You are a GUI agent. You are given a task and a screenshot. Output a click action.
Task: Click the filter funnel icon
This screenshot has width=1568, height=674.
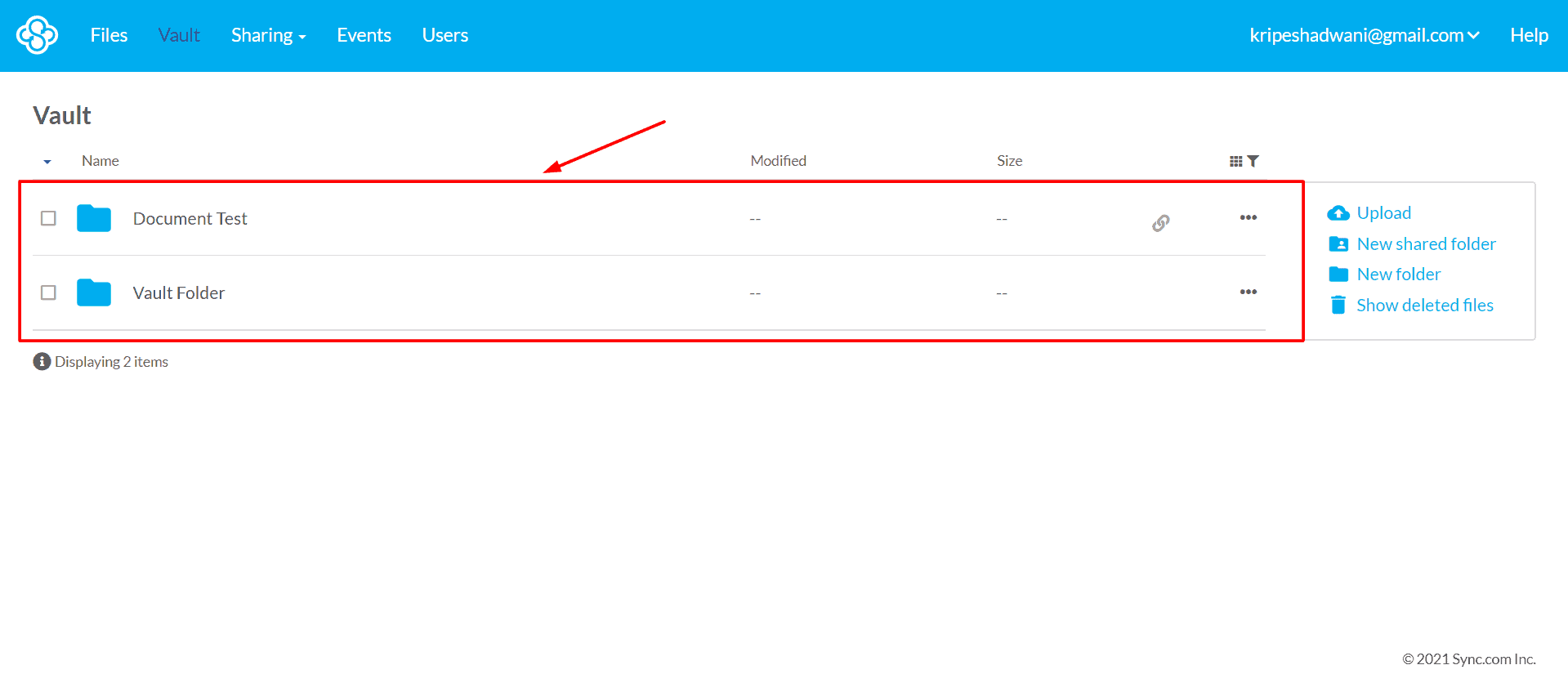(x=1253, y=162)
